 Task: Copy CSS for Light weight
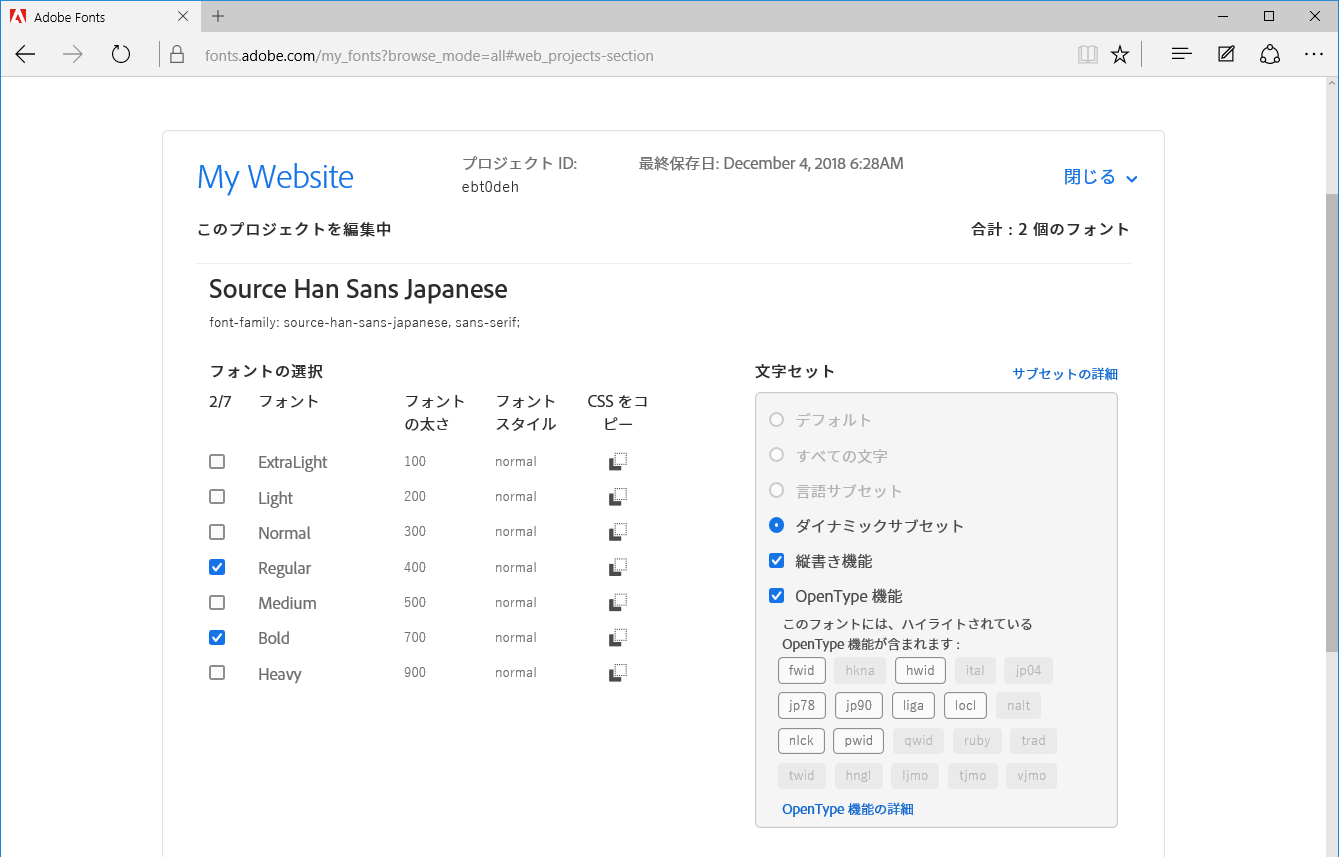click(x=618, y=497)
